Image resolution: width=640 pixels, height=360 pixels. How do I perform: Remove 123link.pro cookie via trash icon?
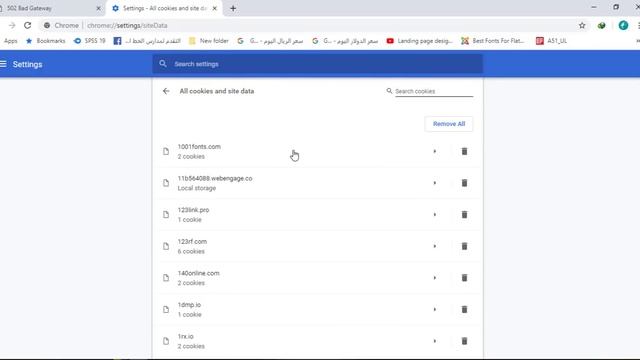click(464, 215)
